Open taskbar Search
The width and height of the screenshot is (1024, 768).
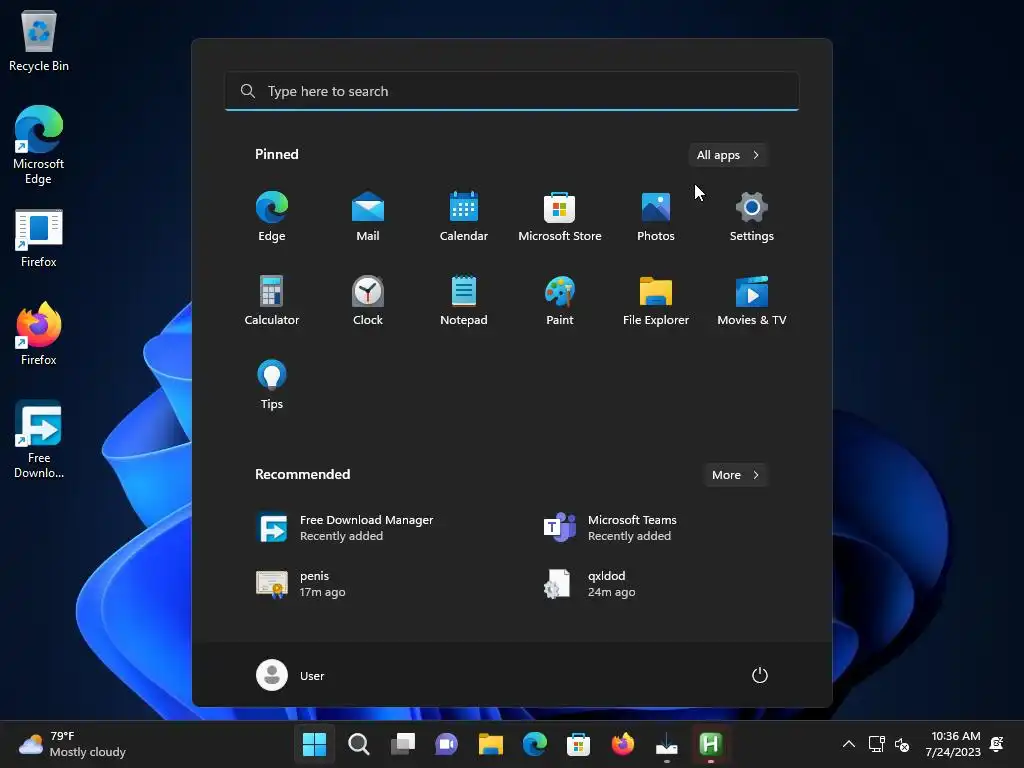tap(359, 744)
